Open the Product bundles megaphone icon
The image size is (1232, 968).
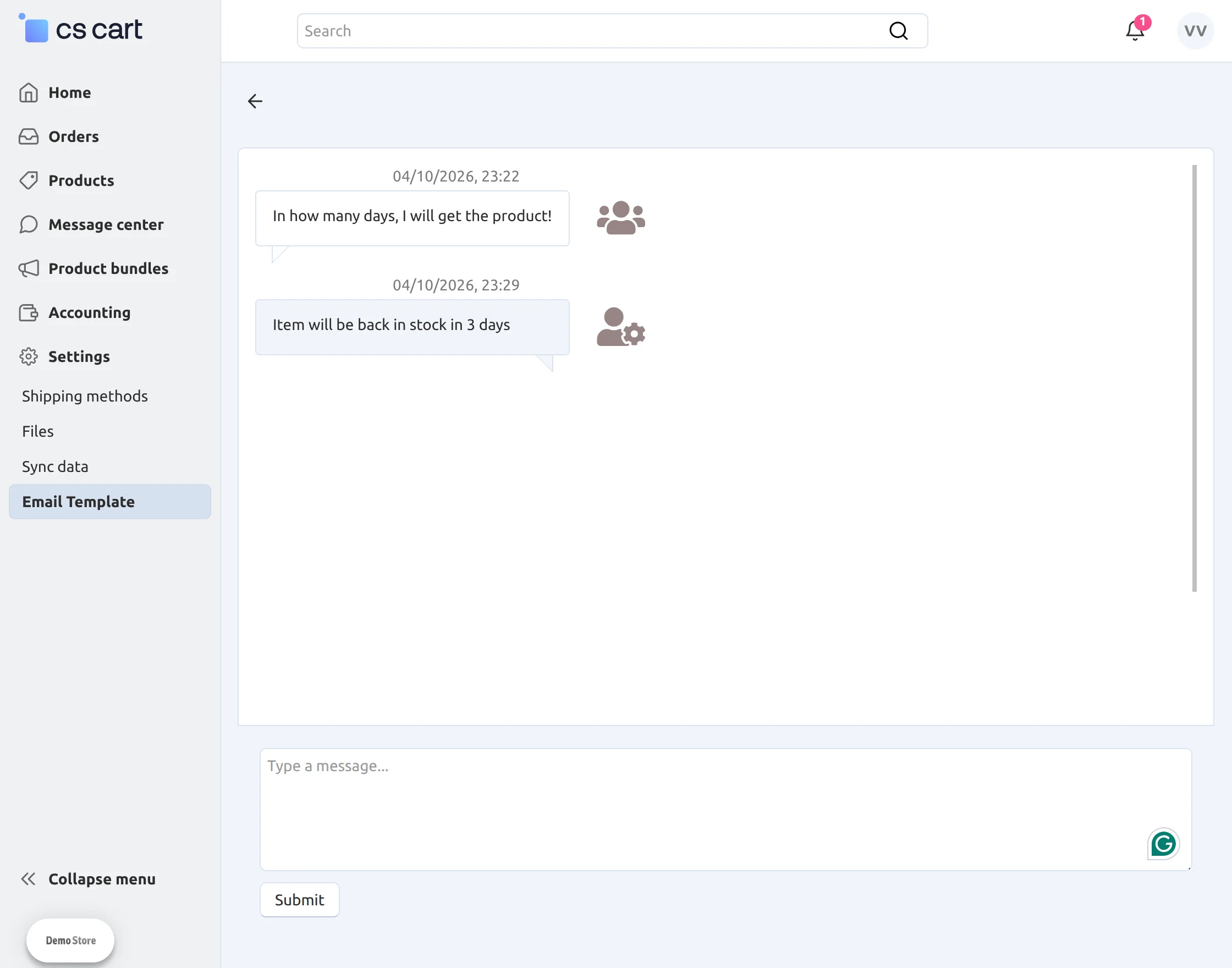point(29,268)
